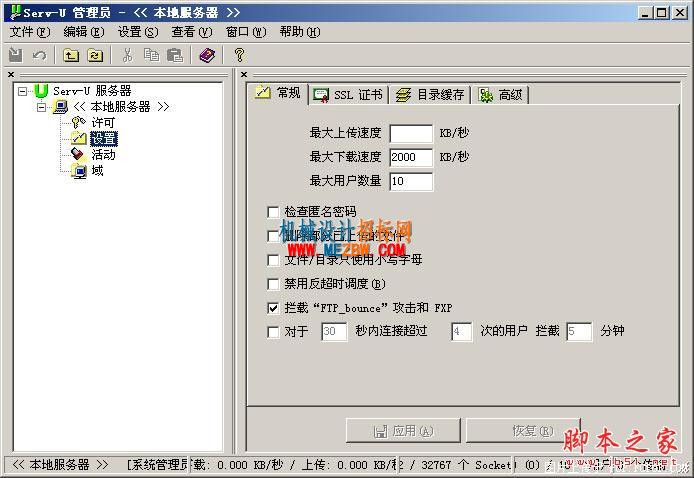Open the 文件(F) menu
This screenshot has height=478, width=694.
pyautogui.click(x=30, y=32)
